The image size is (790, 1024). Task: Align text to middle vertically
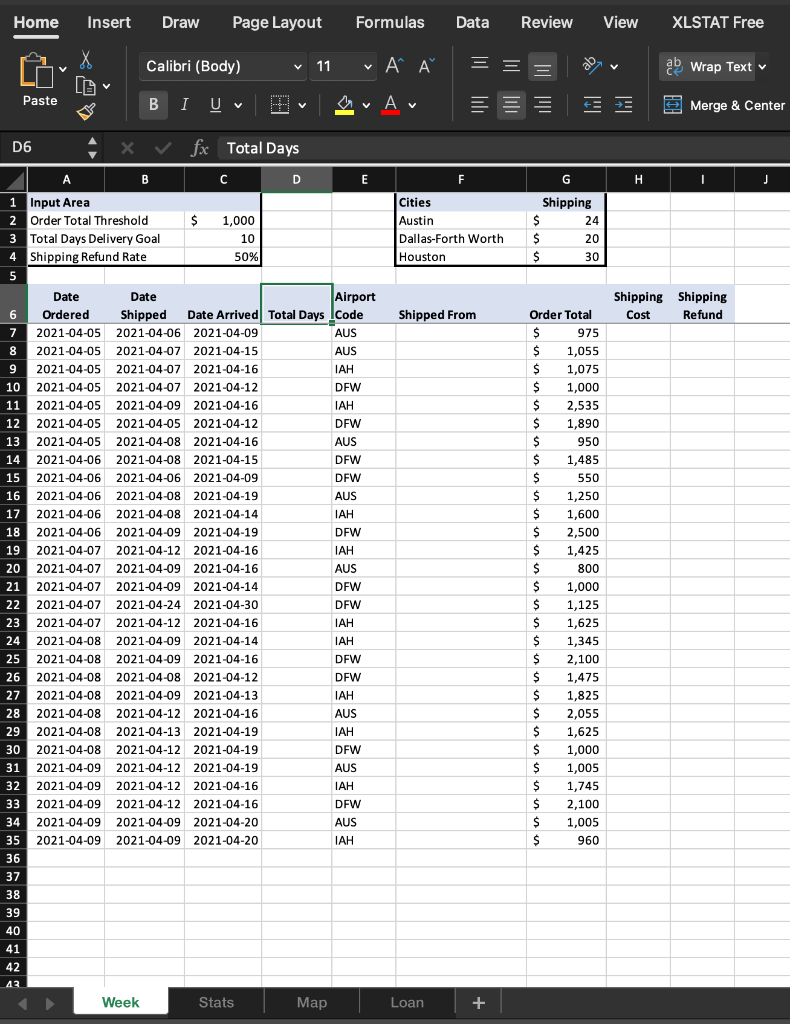point(511,66)
